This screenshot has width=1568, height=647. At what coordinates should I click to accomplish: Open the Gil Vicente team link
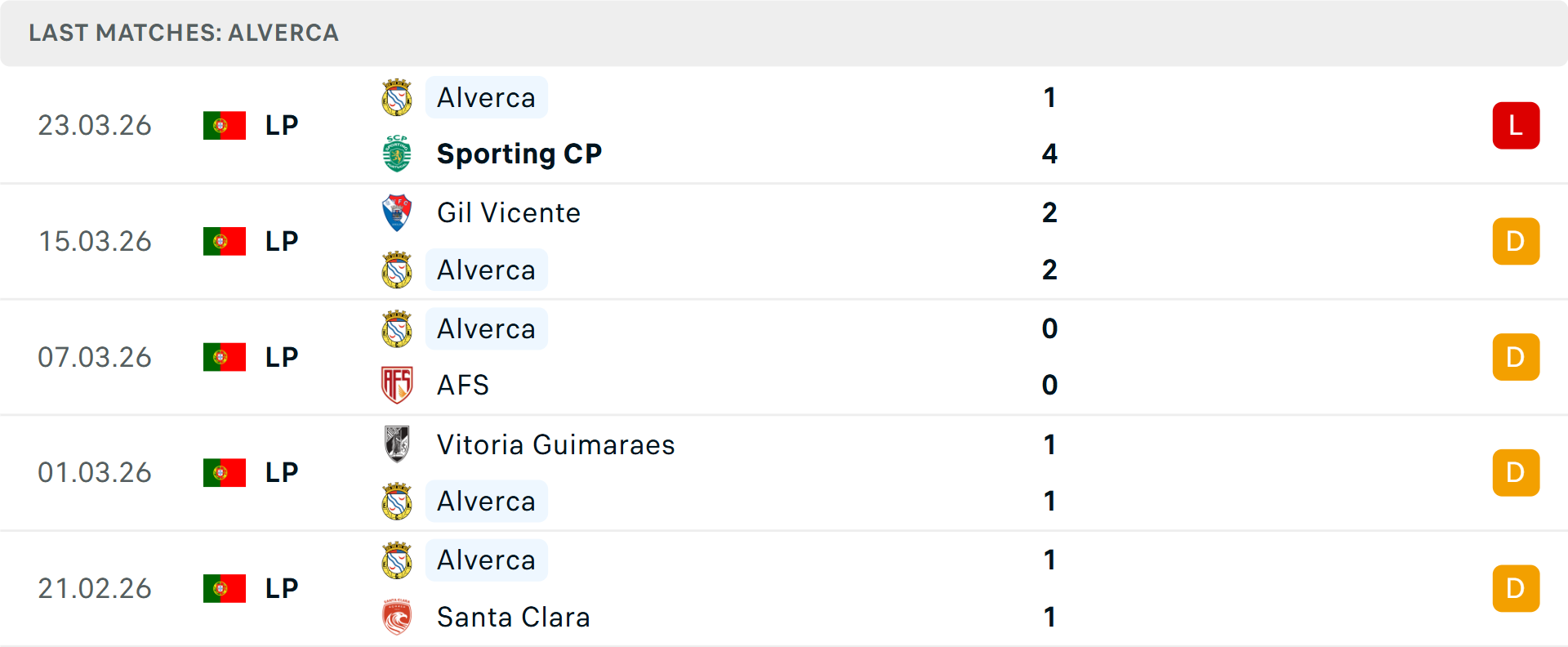(509, 213)
